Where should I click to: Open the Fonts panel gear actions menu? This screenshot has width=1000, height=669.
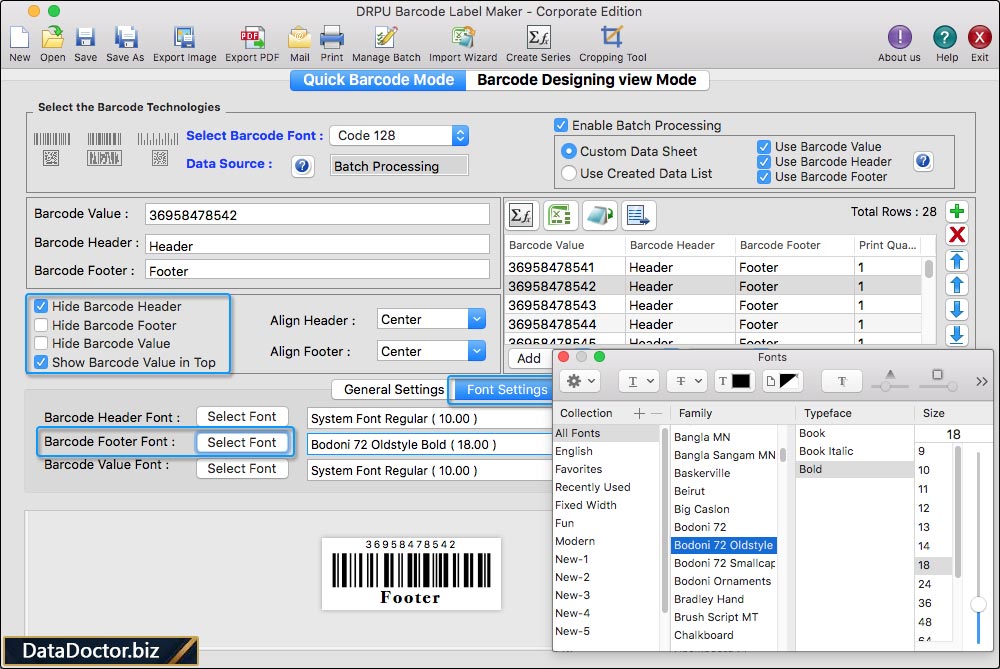580,381
